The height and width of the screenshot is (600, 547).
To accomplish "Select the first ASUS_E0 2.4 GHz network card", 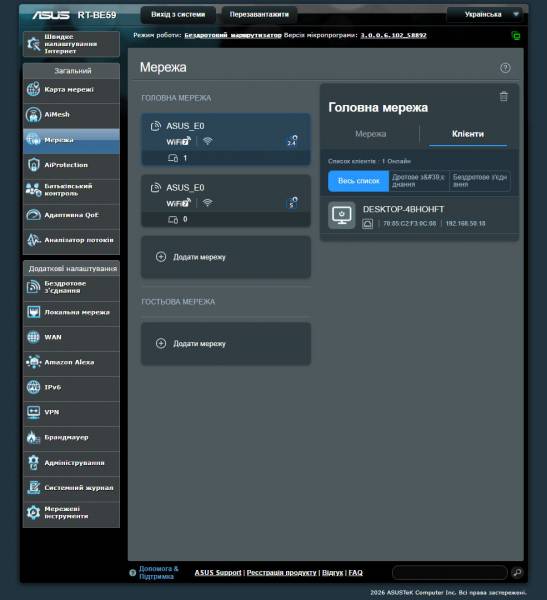I will point(226,139).
